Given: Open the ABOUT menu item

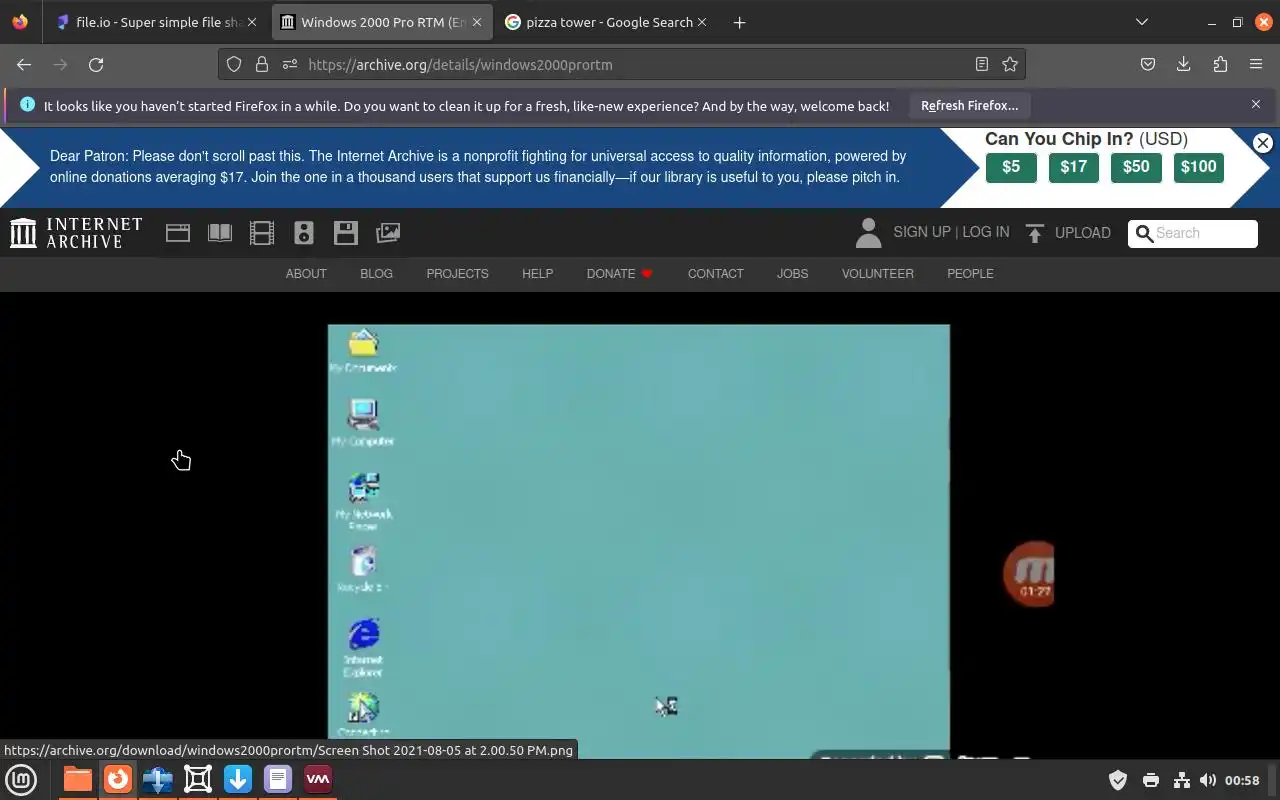Looking at the screenshot, I should (x=306, y=274).
